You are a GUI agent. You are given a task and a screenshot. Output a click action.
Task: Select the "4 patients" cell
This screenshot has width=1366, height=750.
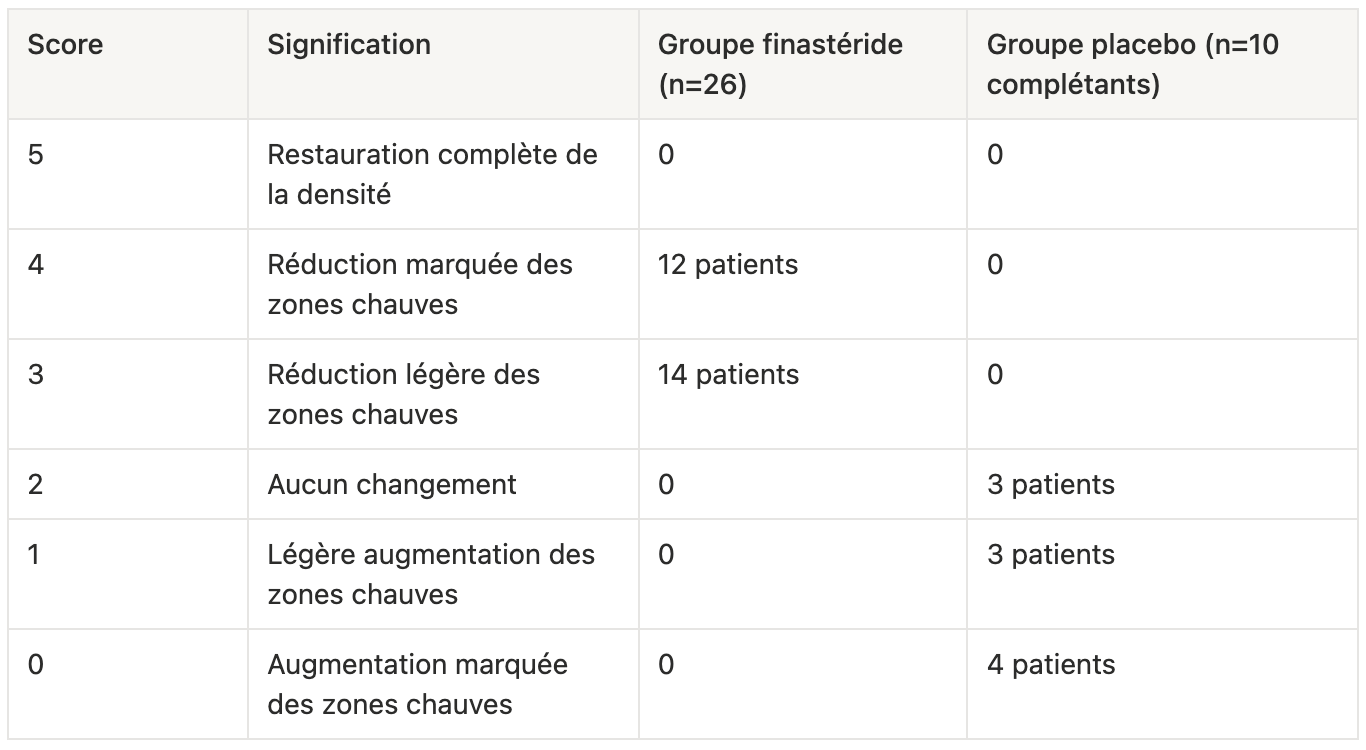coord(1050,665)
